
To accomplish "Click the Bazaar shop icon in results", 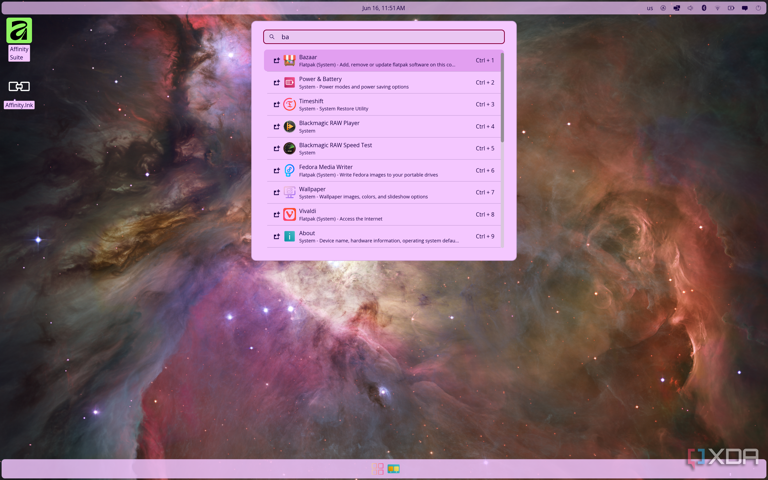I will point(289,60).
